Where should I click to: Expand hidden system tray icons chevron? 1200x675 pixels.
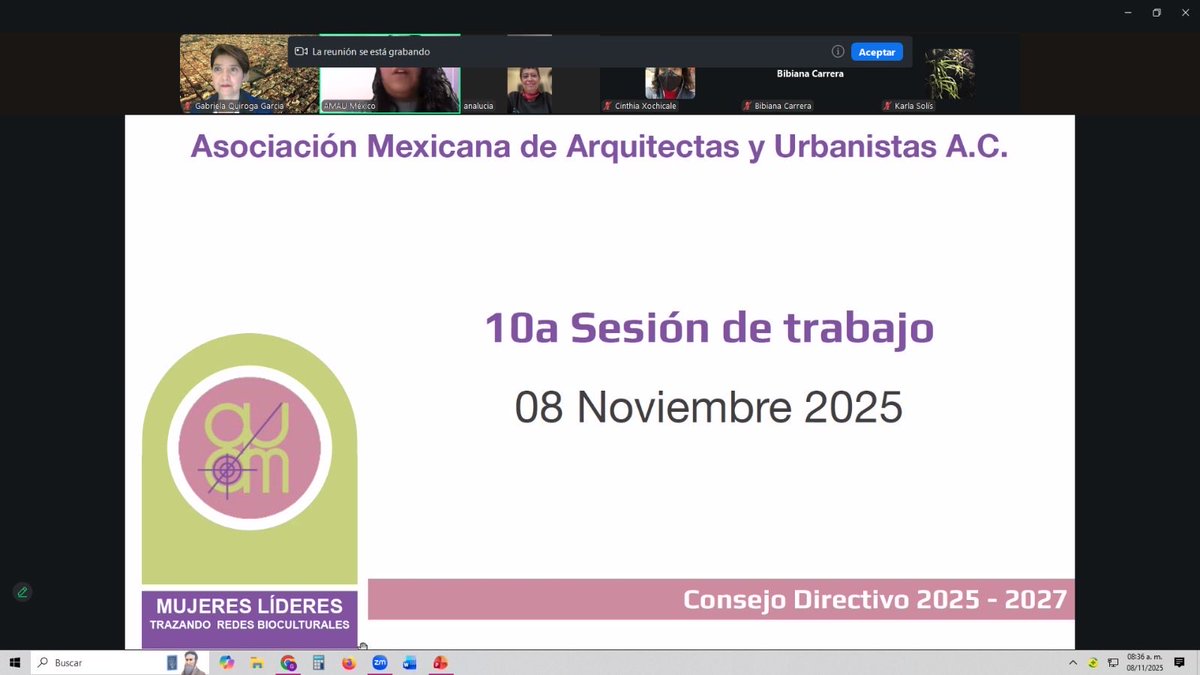tap(1073, 663)
